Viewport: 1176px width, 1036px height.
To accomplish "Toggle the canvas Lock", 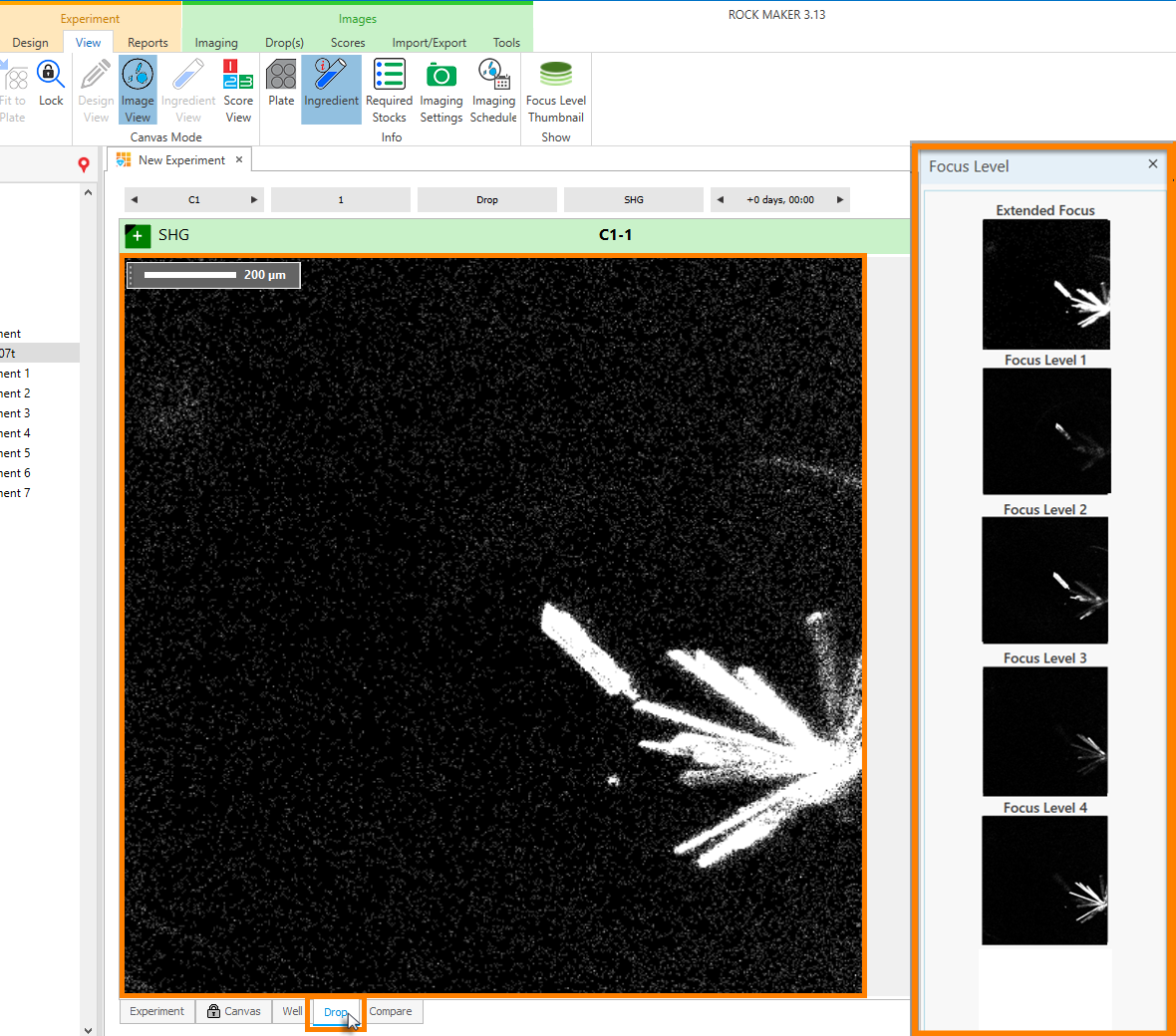I will 50,85.
